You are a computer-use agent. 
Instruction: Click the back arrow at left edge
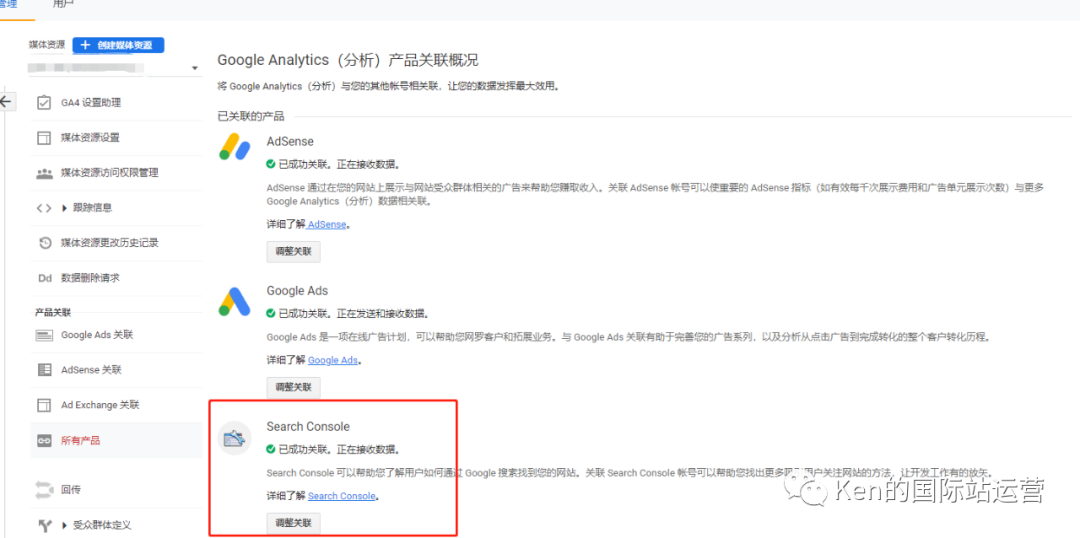[x=6, y=102]
